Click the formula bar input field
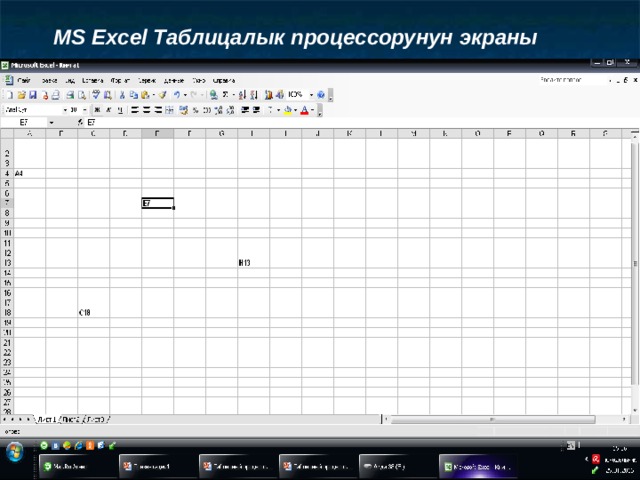This screenshot has height=480, width=640. point(363,122)
